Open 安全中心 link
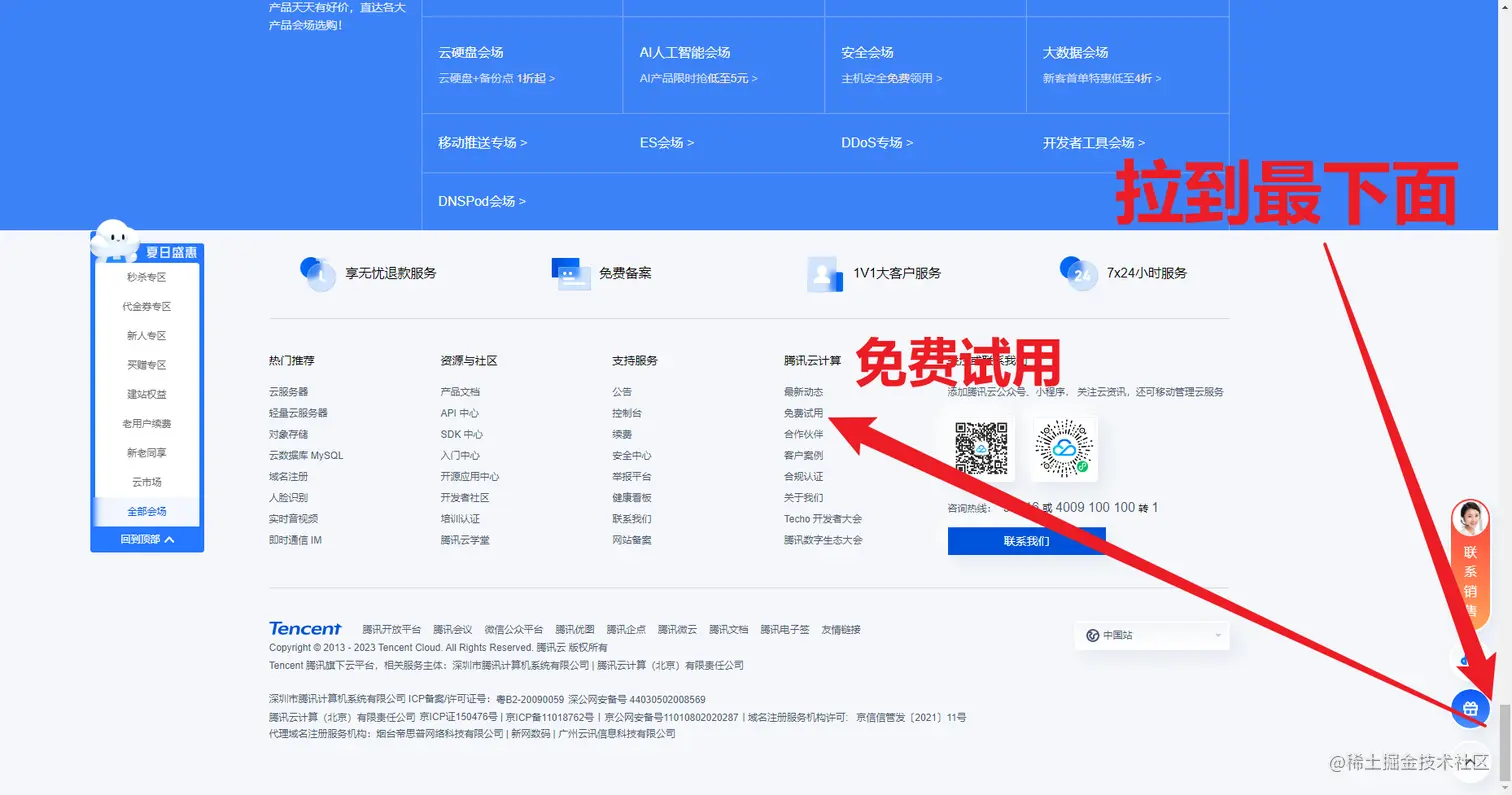Viewport: 1512px width, 795px height. [x=632, y=455]
